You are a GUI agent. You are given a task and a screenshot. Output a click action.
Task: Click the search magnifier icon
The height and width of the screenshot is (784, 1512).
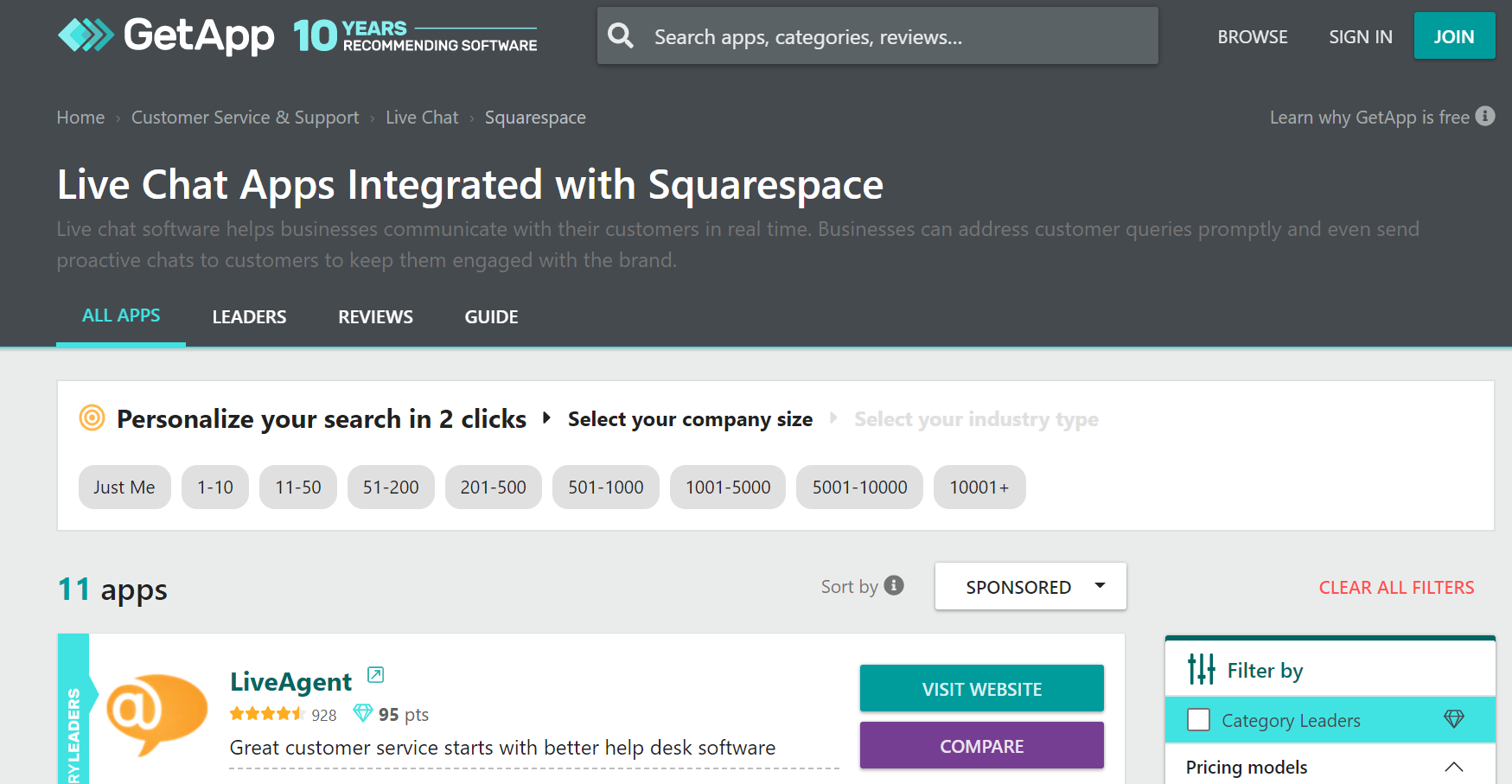[621, 36]
